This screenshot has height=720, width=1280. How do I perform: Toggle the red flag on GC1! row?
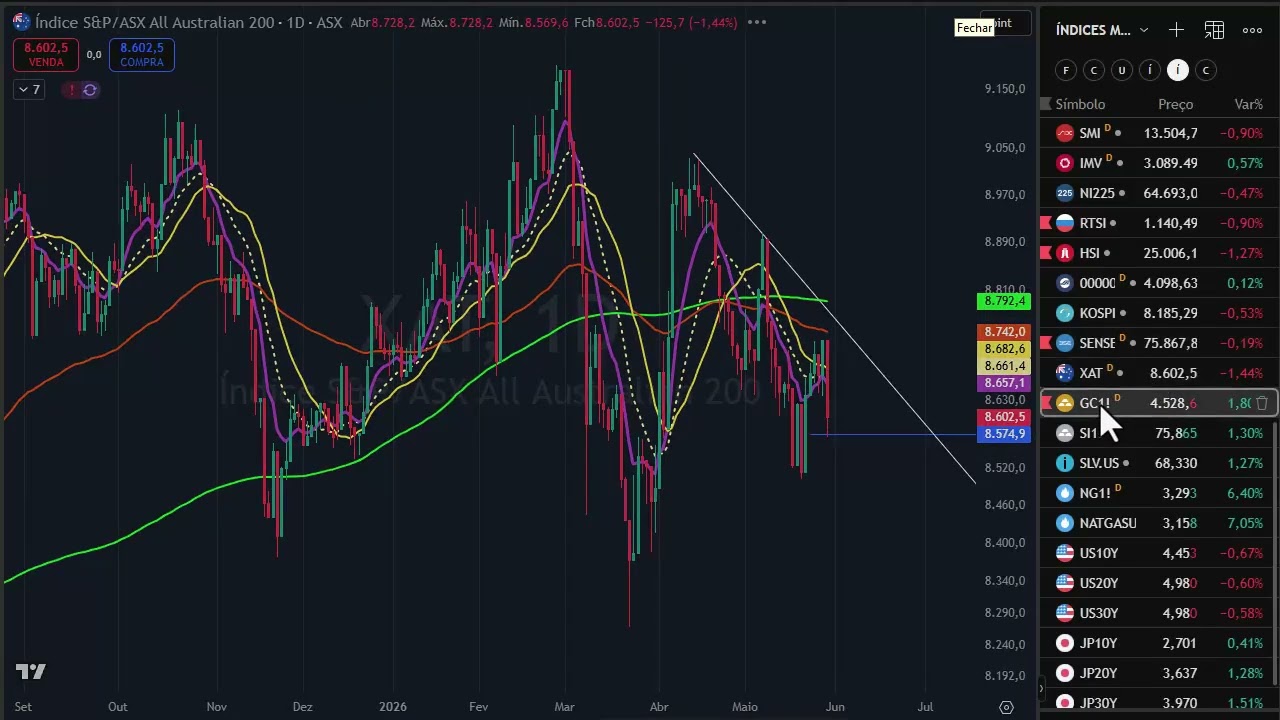1046,403
